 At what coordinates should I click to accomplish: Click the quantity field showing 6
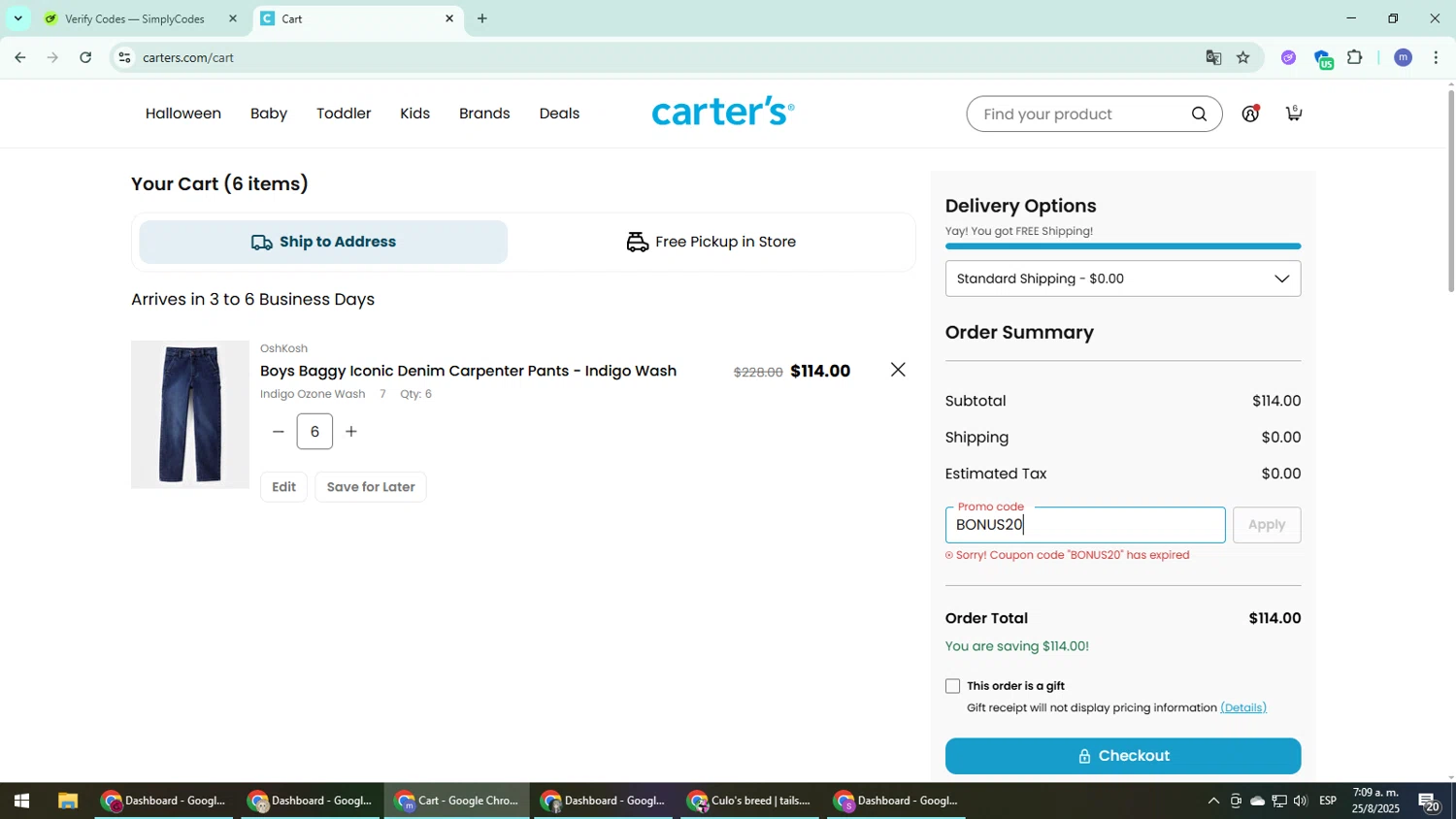tap(314, 432)
